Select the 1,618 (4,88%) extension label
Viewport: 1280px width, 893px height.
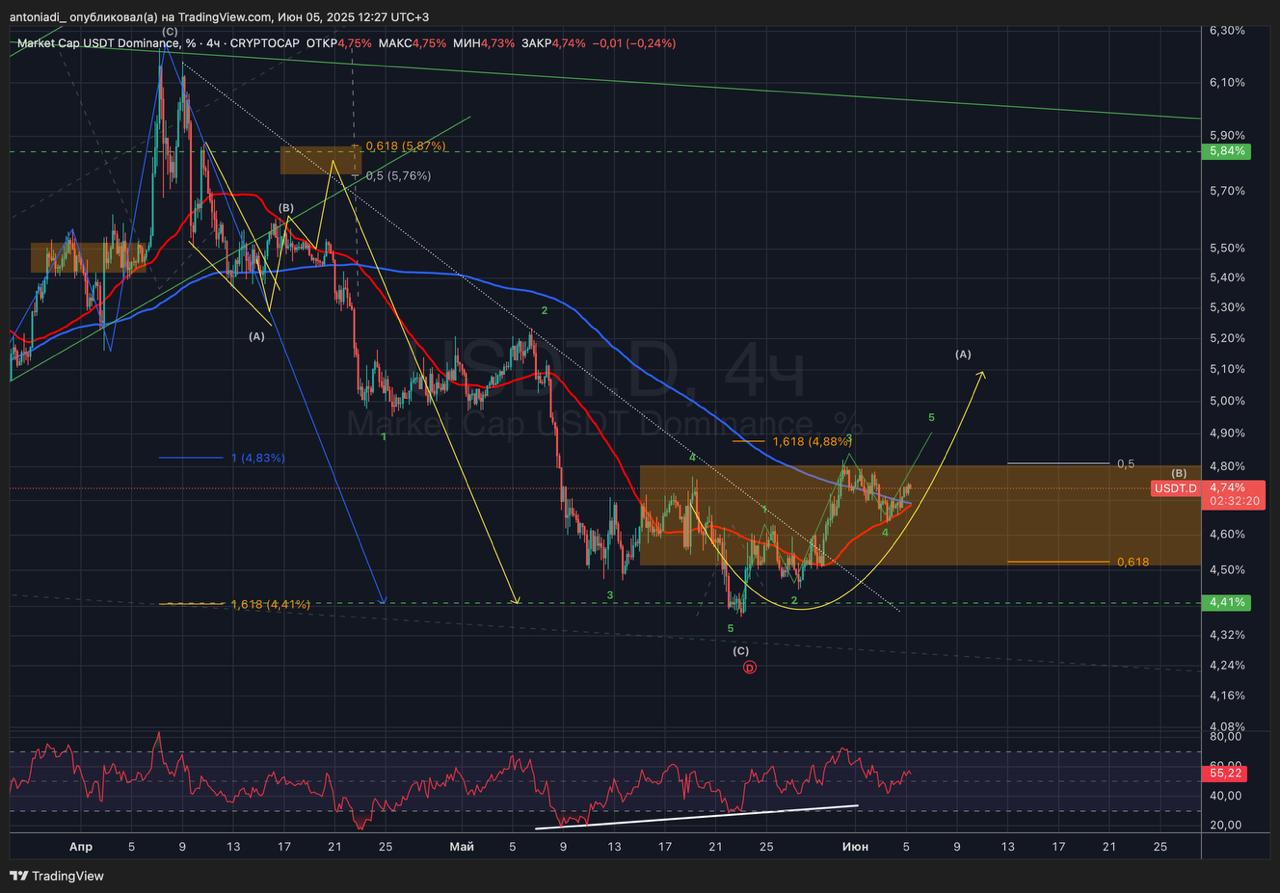pyautogui.click(x=812, y=440)
